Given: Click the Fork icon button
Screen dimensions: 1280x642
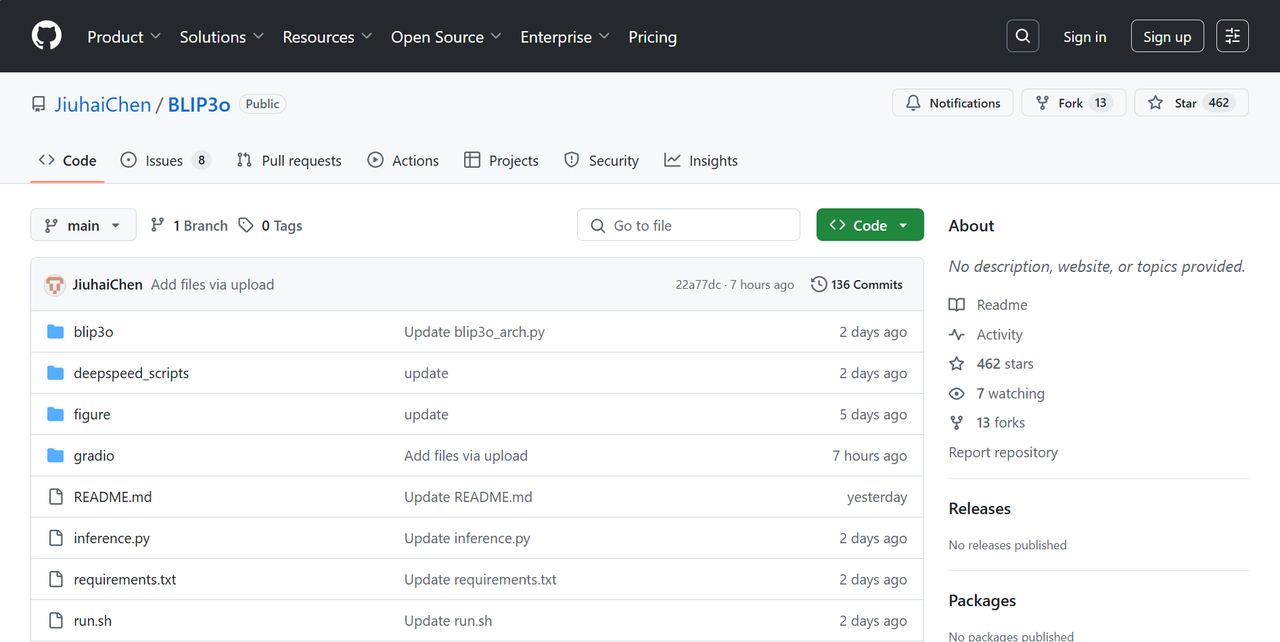Looking at the screenshot, I should [x=1042, y=103].
